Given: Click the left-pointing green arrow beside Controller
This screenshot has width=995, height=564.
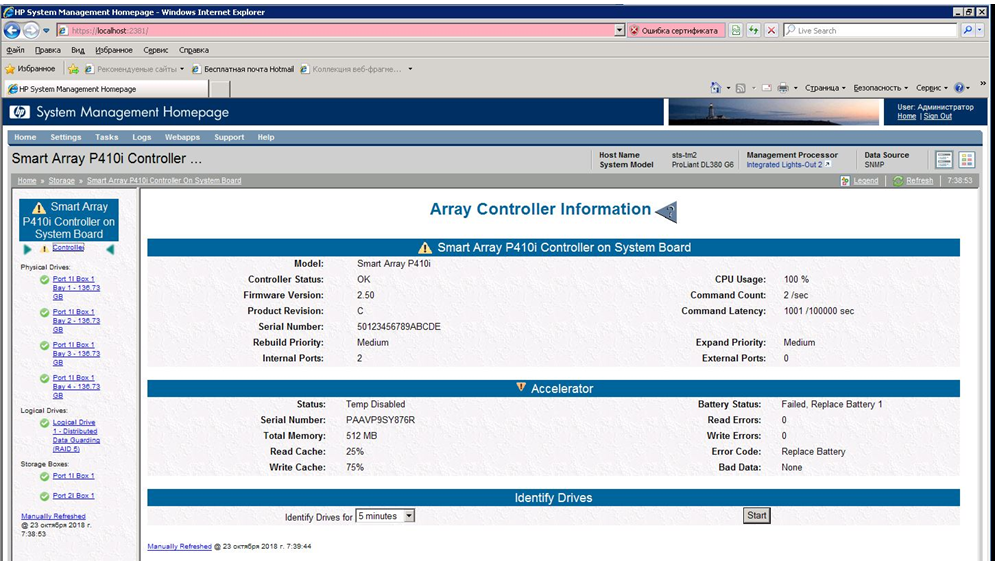Looking at the screenshot, I should (110, 249).
